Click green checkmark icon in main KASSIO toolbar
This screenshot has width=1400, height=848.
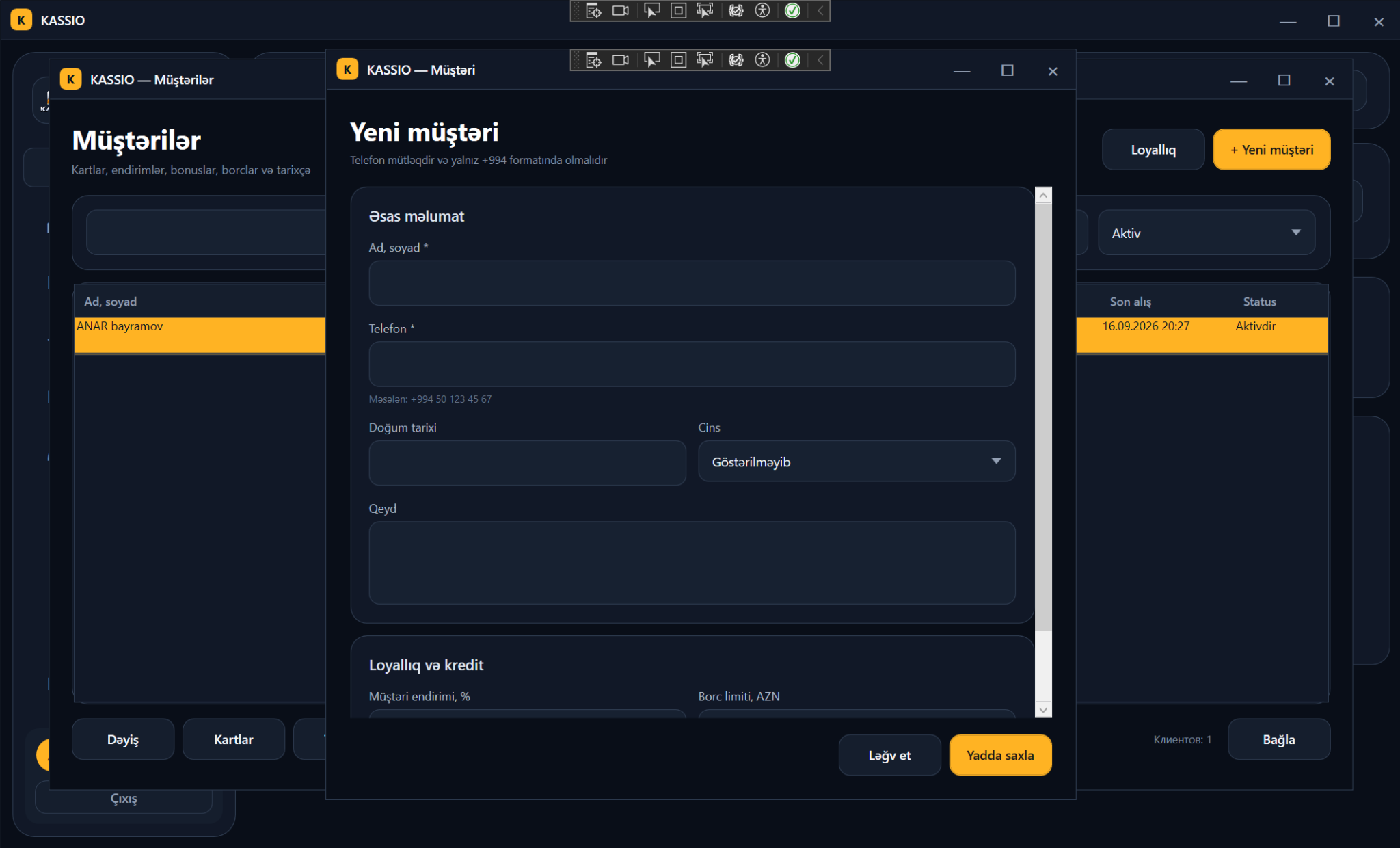pos(792,11)
